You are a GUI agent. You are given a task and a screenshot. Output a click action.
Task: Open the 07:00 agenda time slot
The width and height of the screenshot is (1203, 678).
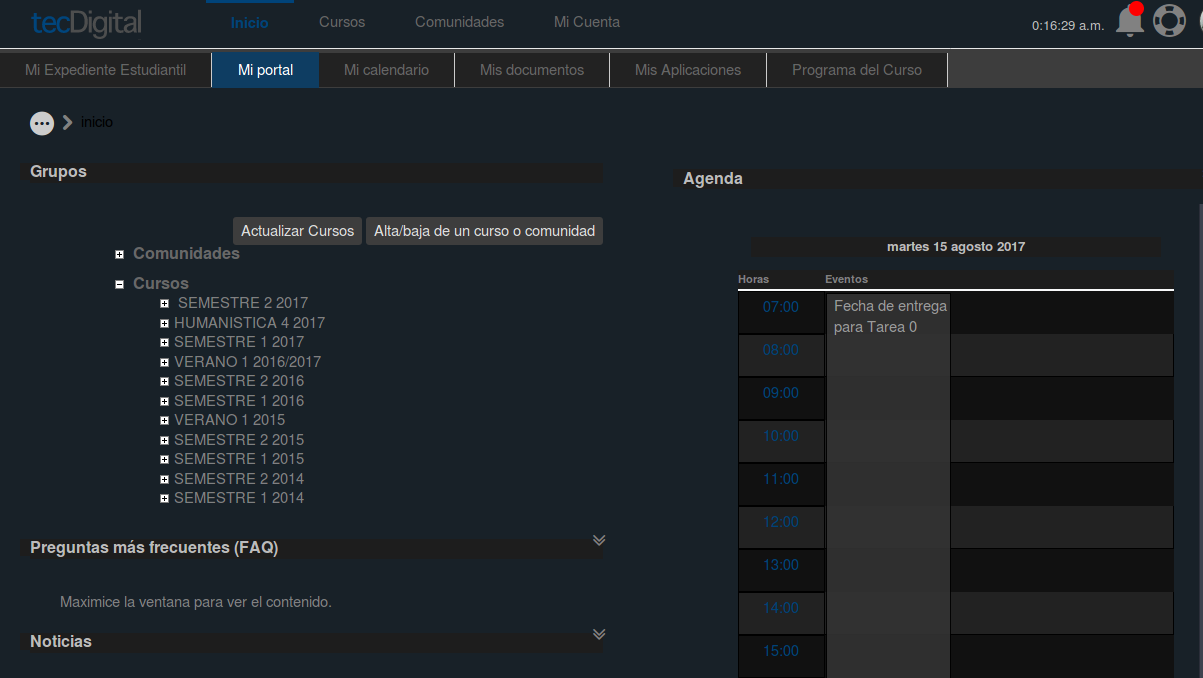[x=781, y=307]
